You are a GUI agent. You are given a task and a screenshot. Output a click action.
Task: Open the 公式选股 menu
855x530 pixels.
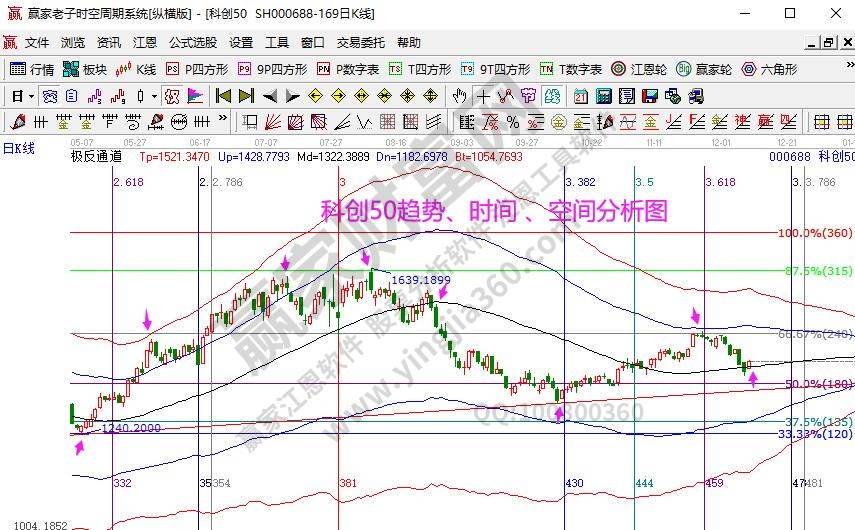pyautogui.click(x=193, y=43)
